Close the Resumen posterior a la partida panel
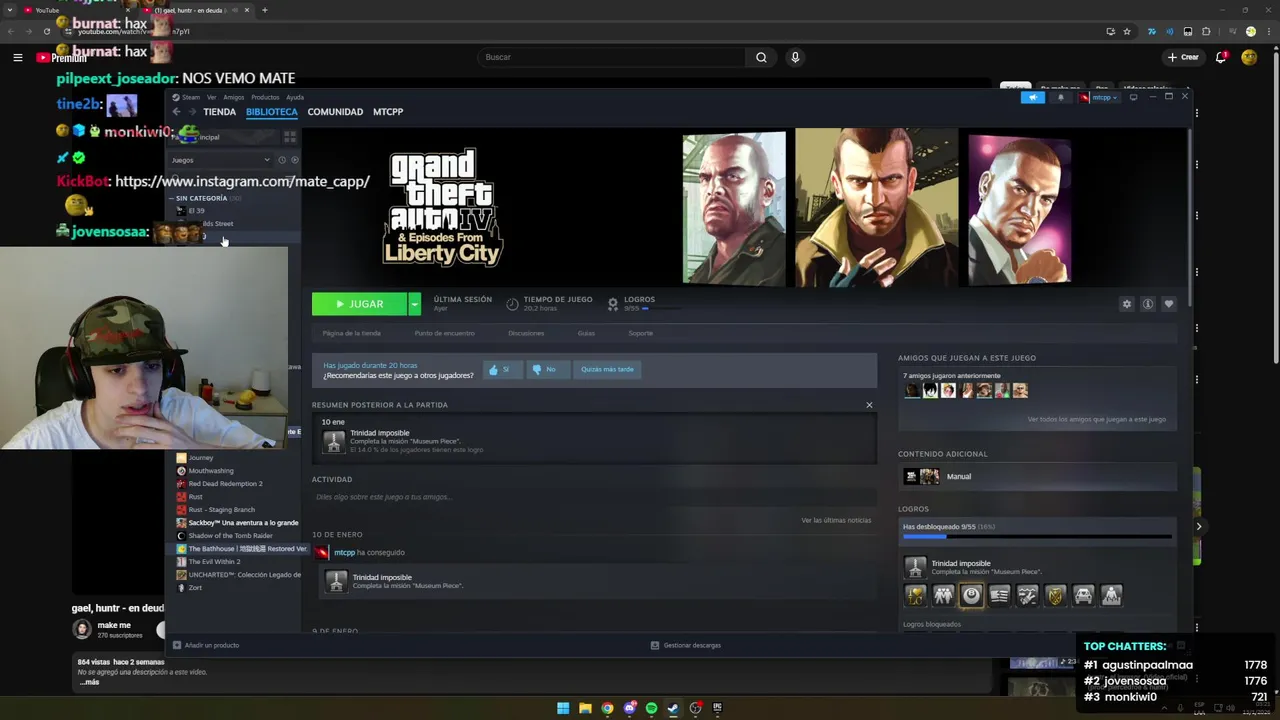Image resolution: width=1280 pixels, height=720 pixels. pos(869,405)
